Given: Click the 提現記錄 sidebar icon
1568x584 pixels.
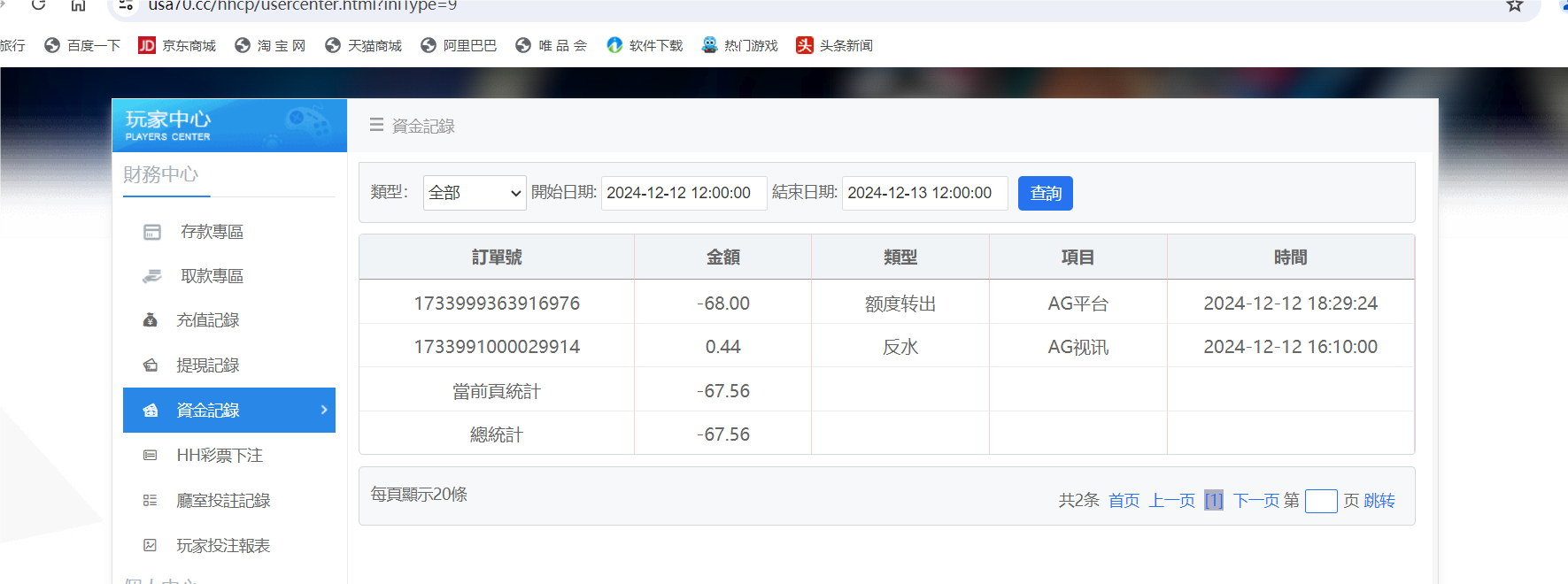Looking at the screenshot, I should (x=151, y=365).
